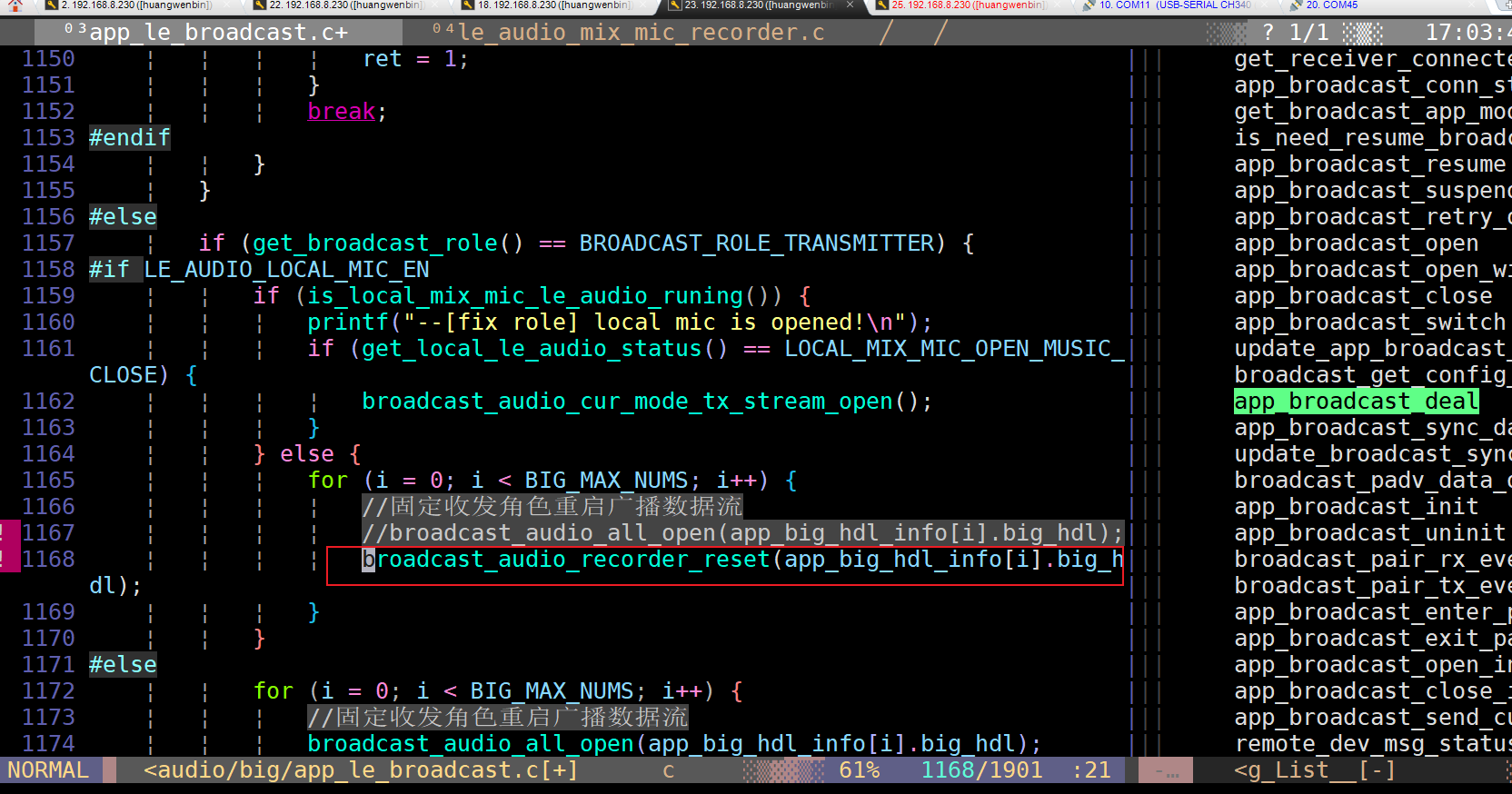Close session tab 23 via its X
The image size is (1512, 794).
coord(850,5)
